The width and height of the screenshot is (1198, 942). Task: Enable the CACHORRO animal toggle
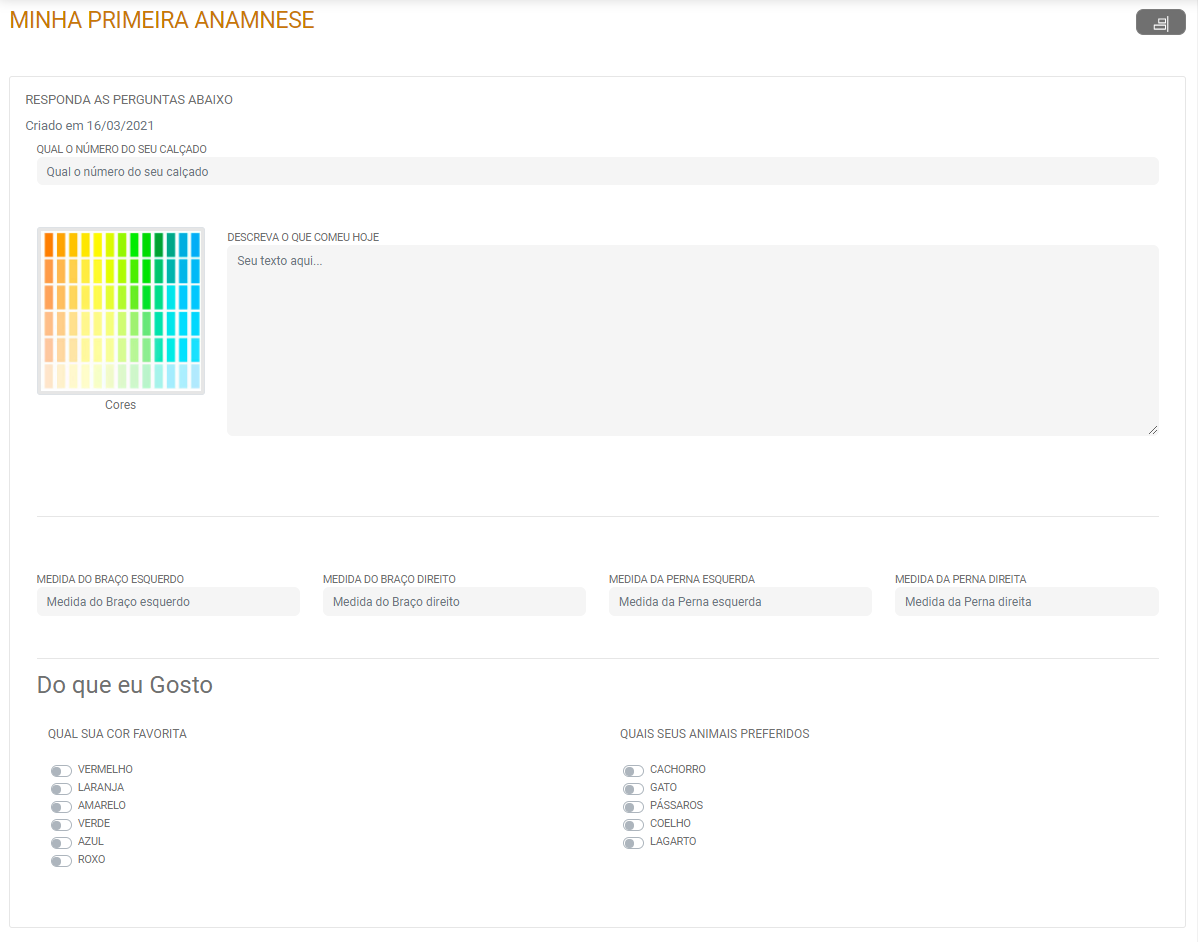point(633,771)
